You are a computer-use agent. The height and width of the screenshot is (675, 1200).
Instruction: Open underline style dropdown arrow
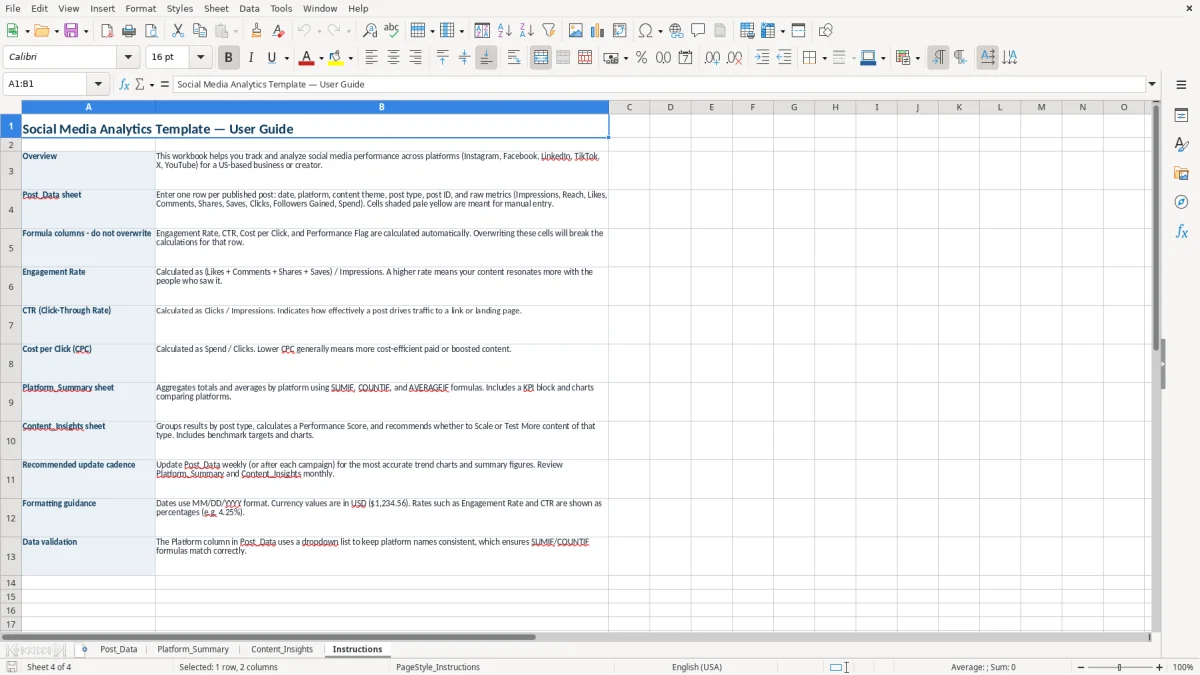coord(285,58)
